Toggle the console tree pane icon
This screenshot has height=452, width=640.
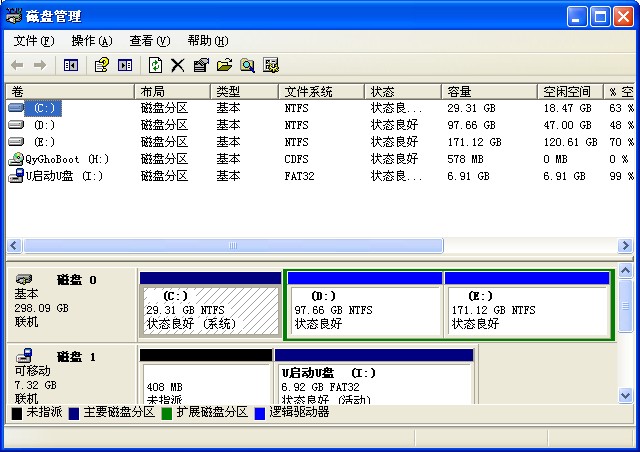pos(71,65)
